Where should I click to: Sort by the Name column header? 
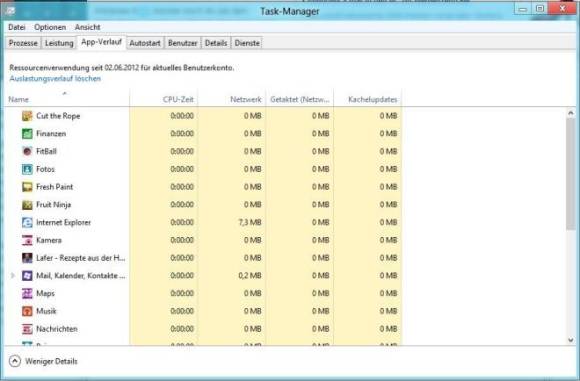[67, 98]
